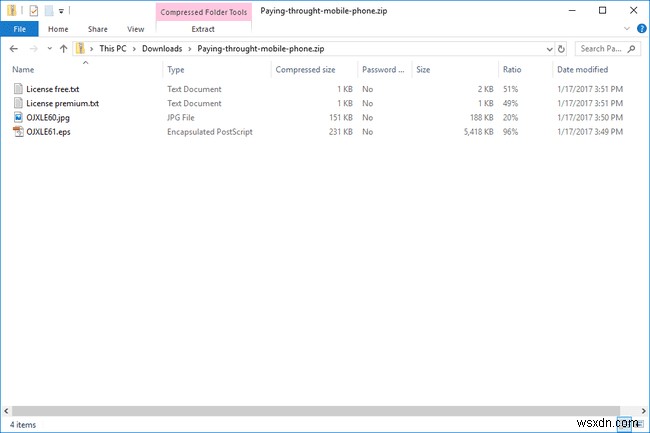Click the 151 KB compressed size value
This screenshot has height=433, width=650.
(341, 118)
